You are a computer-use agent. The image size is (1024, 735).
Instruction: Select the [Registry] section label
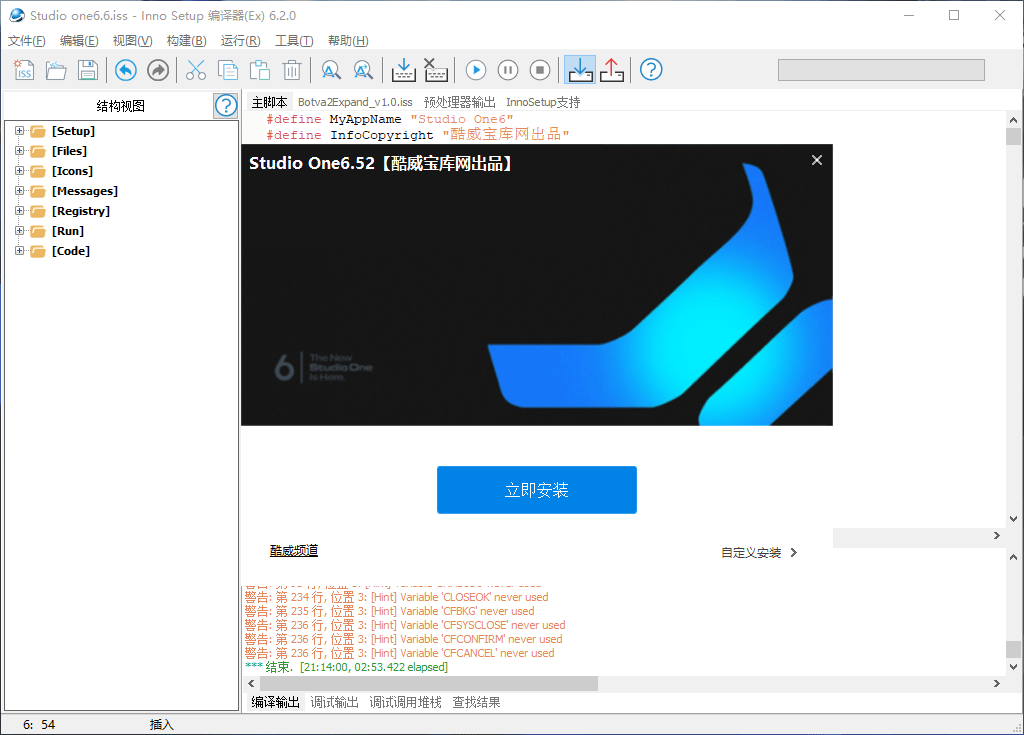click(x=81, y=210)
